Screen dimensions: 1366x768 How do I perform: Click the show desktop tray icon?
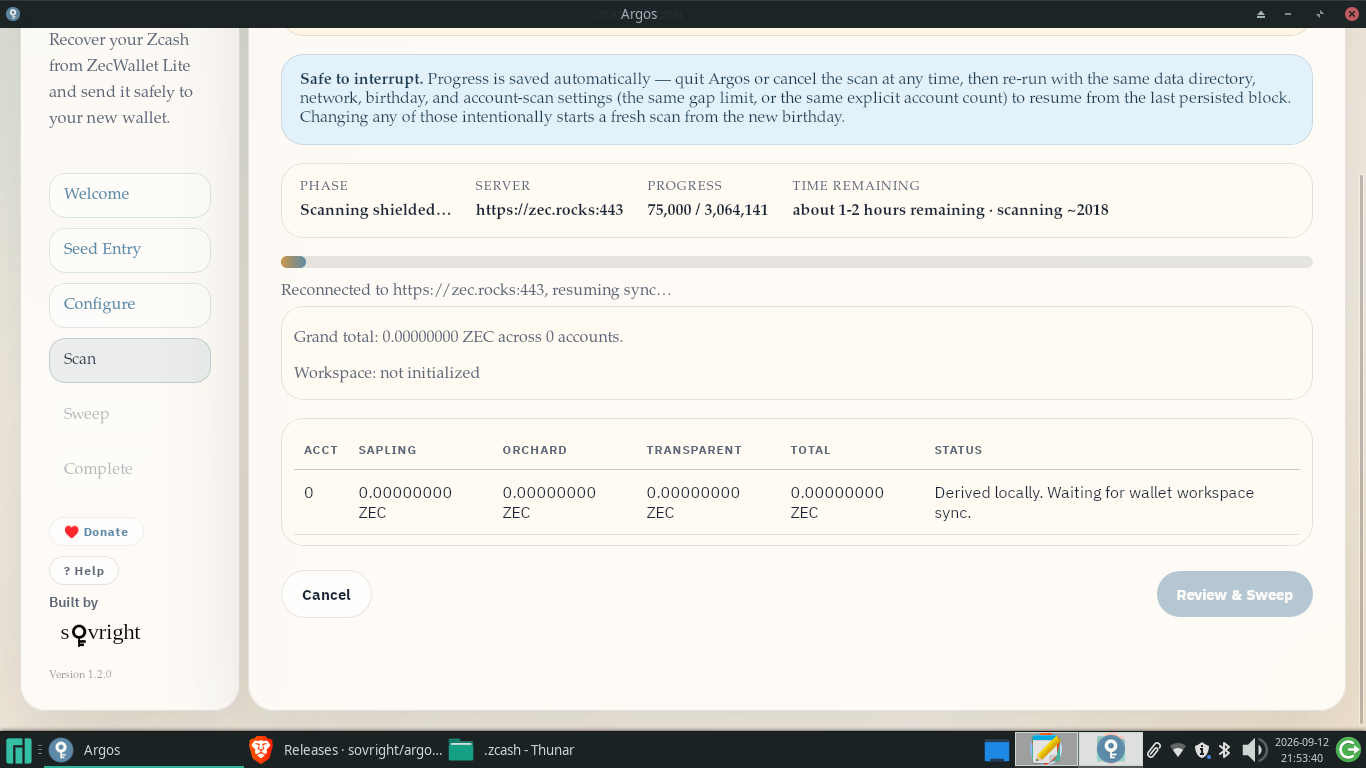(997, 750)
